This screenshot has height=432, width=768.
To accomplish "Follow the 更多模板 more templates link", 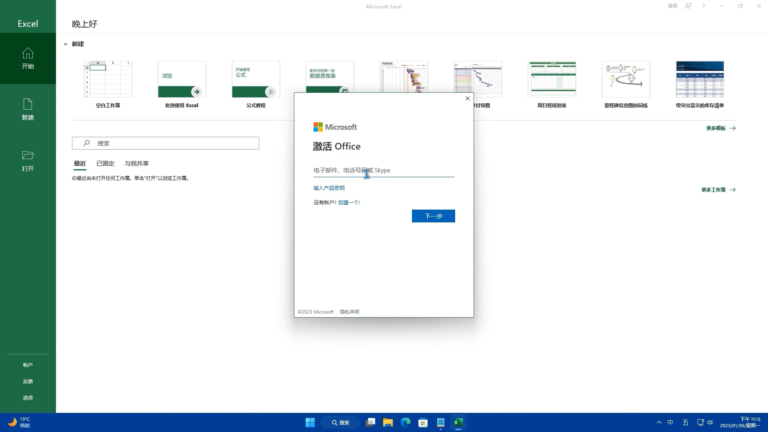I will [720, 128].
